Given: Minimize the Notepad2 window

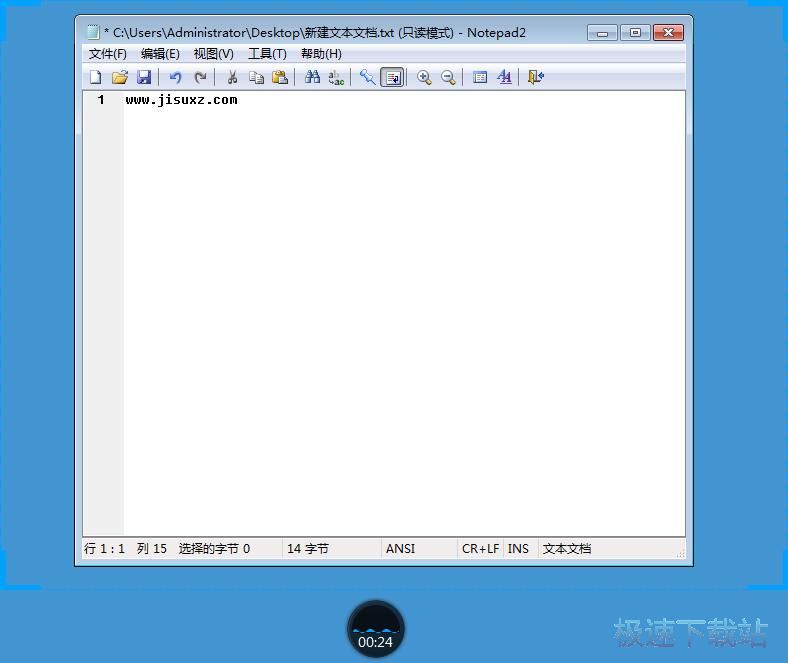Looking at the screenshot, I should click(x=602, y=33).
